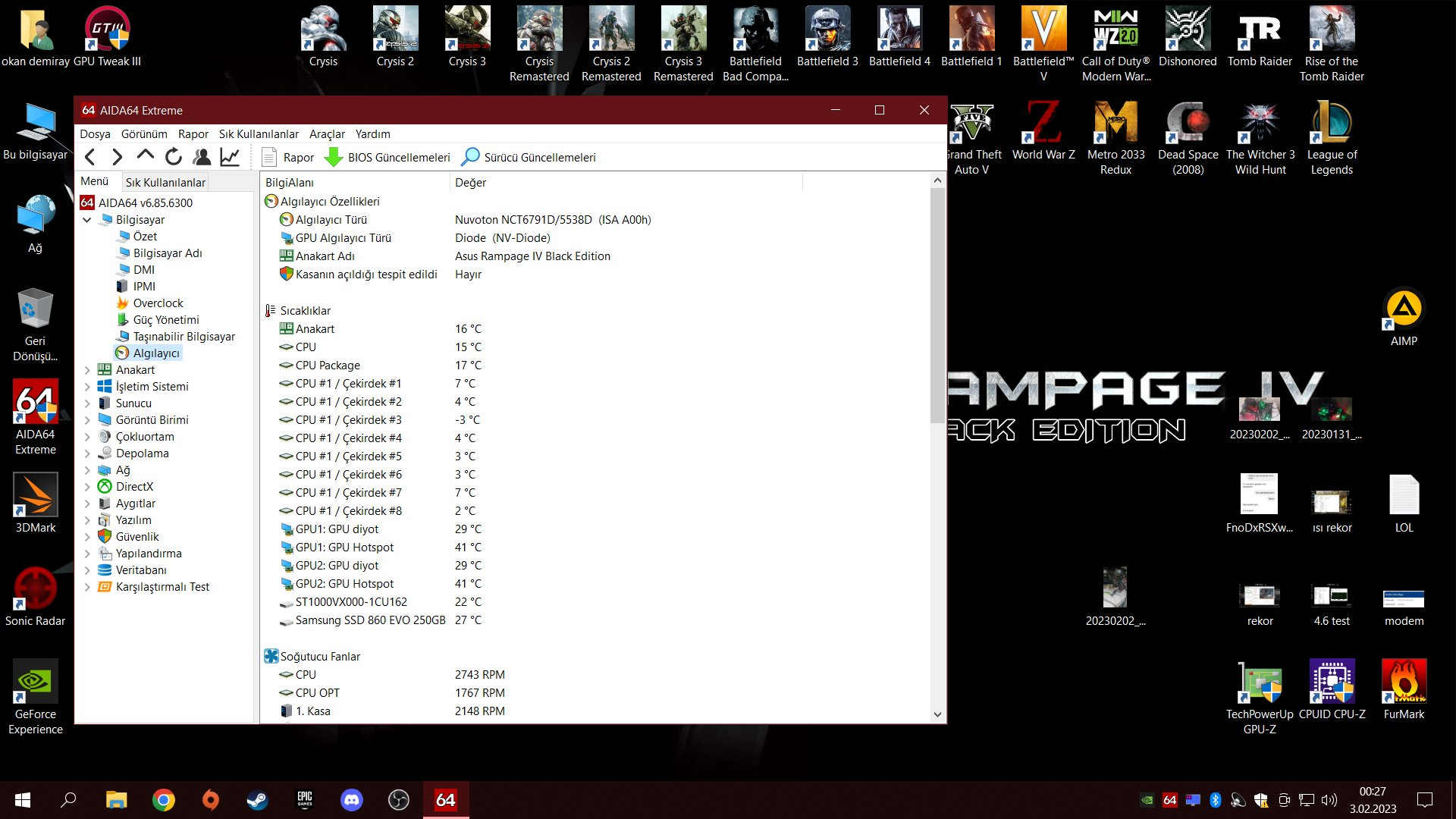Expand the Karşılaştırmalı Test tree node
This screenshot has width=1456, height=819.
pyautogui.click(x=87, y=587)
